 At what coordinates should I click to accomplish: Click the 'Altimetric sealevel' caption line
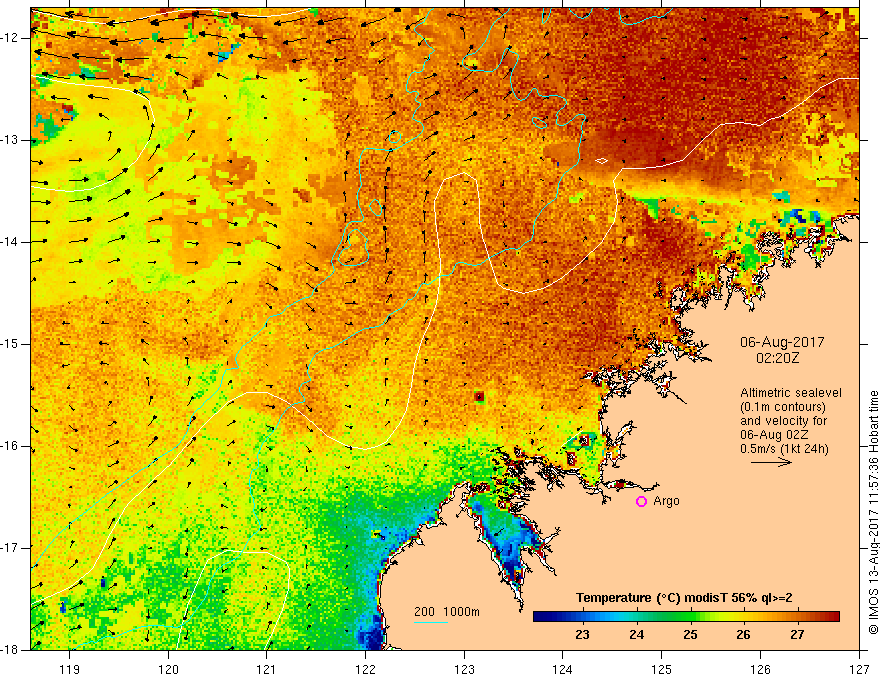pos(790,393)
